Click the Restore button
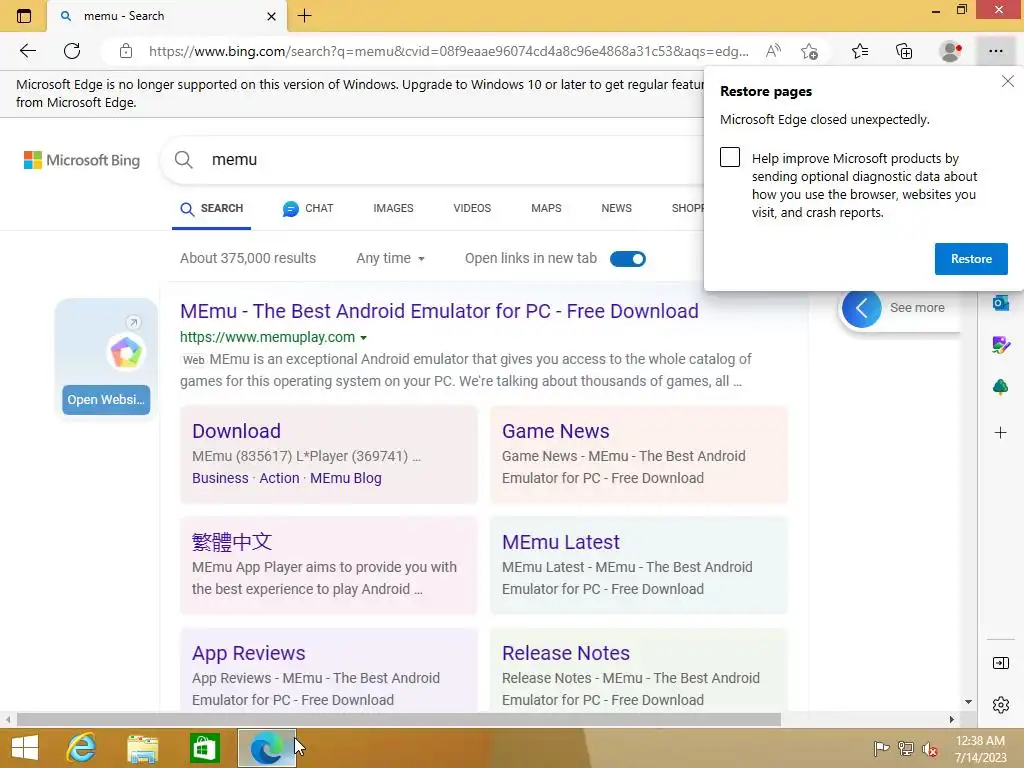1024x768 pixels. point(971,259)
